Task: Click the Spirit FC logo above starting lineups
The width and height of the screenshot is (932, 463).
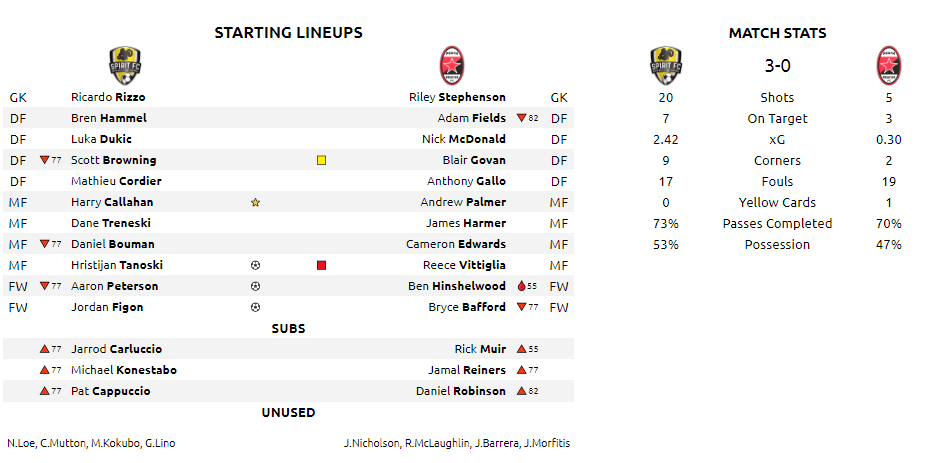Action: 125,65
